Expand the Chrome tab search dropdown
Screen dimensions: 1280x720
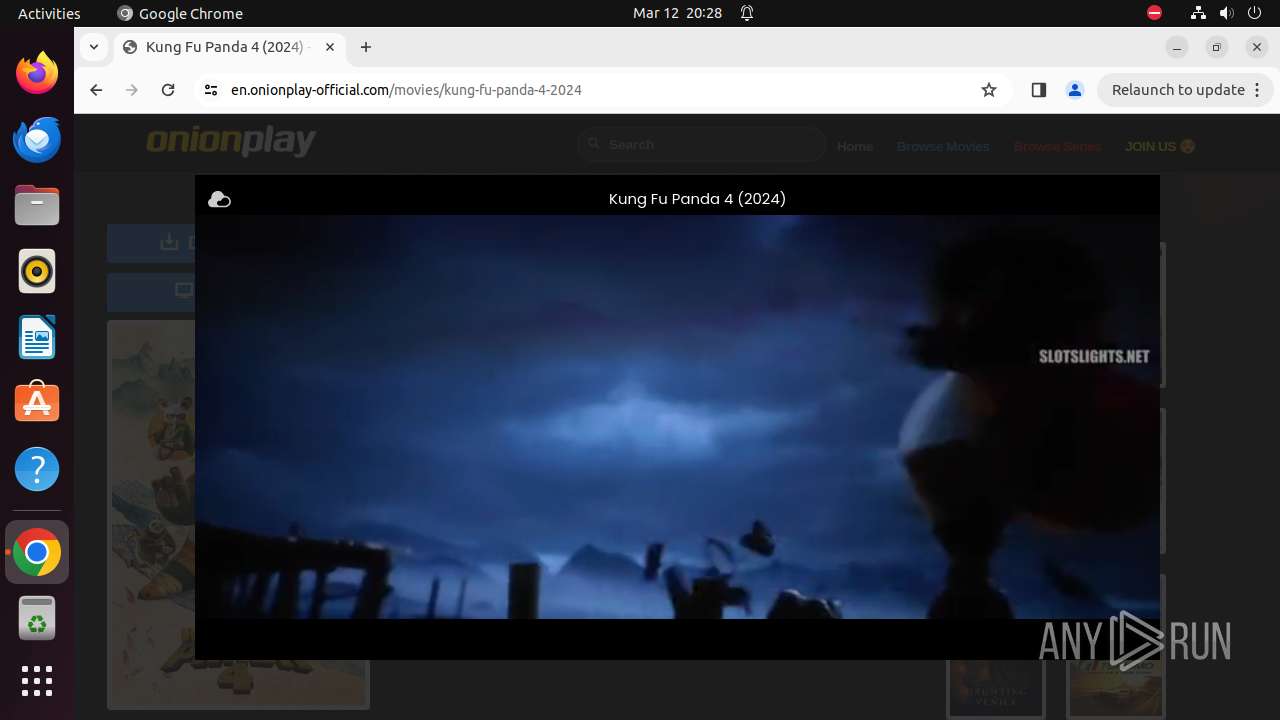(x=93, y=47)
